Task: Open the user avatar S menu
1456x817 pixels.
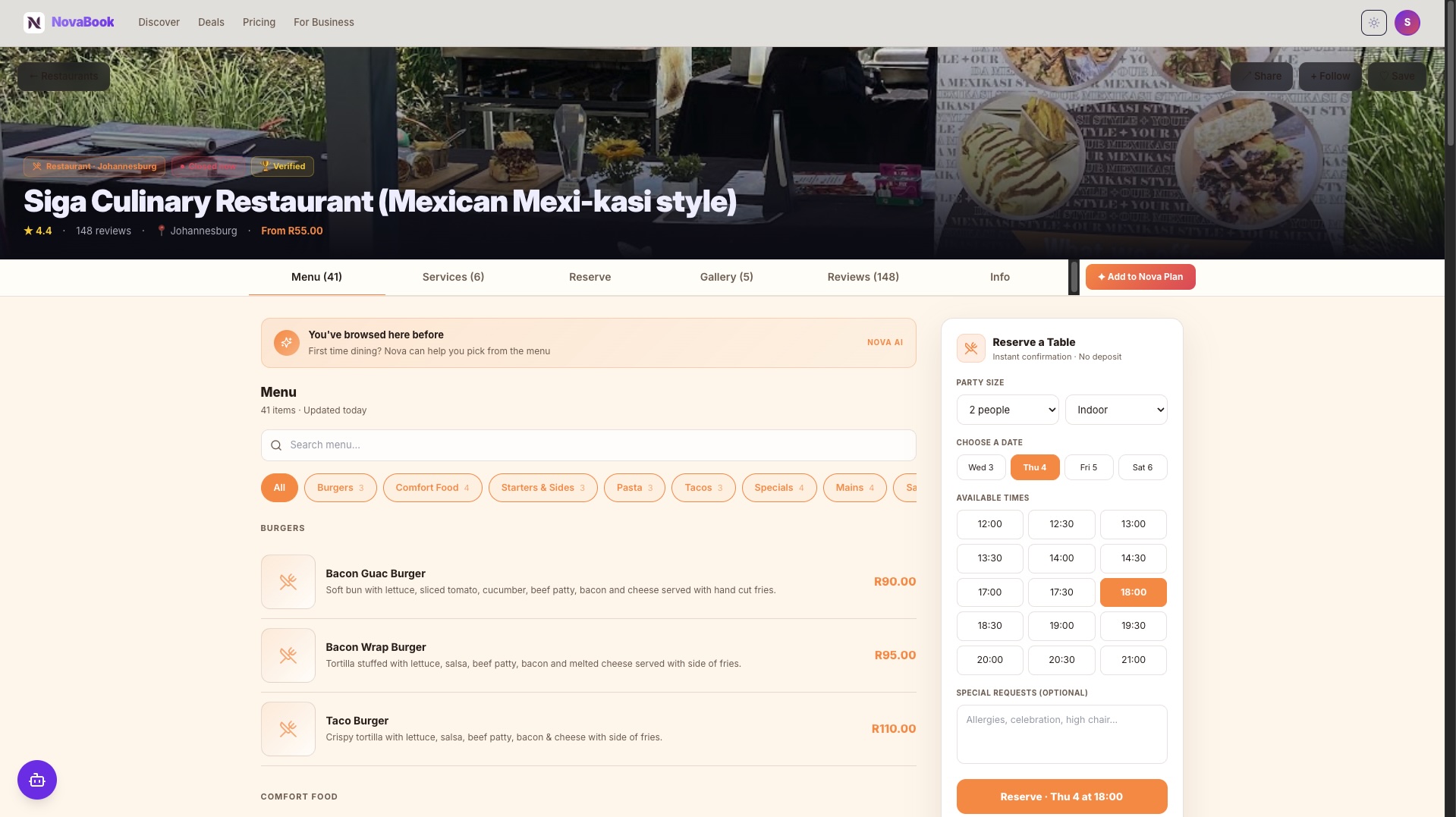Action: click(1407, 23)
